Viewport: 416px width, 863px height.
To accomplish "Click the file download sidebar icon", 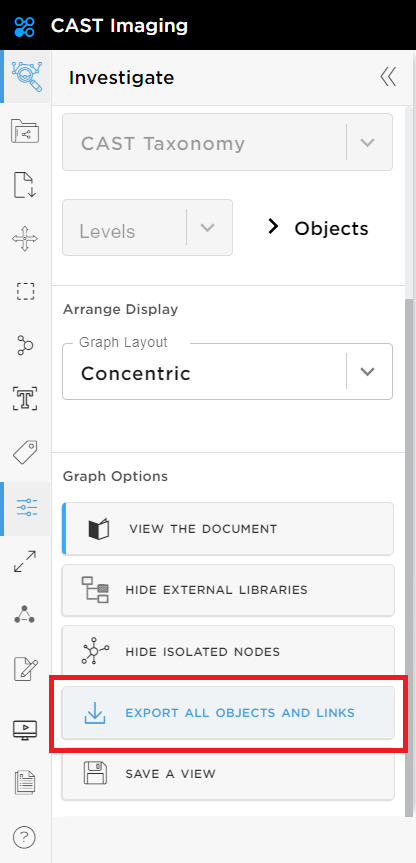I will (x=25, y=184).
